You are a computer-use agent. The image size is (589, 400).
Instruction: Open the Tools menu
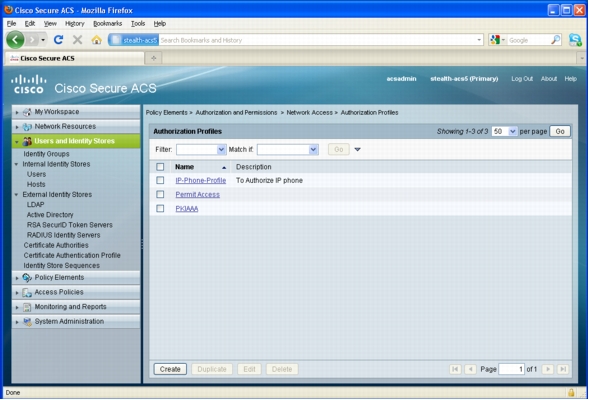[x=138, y=23]
